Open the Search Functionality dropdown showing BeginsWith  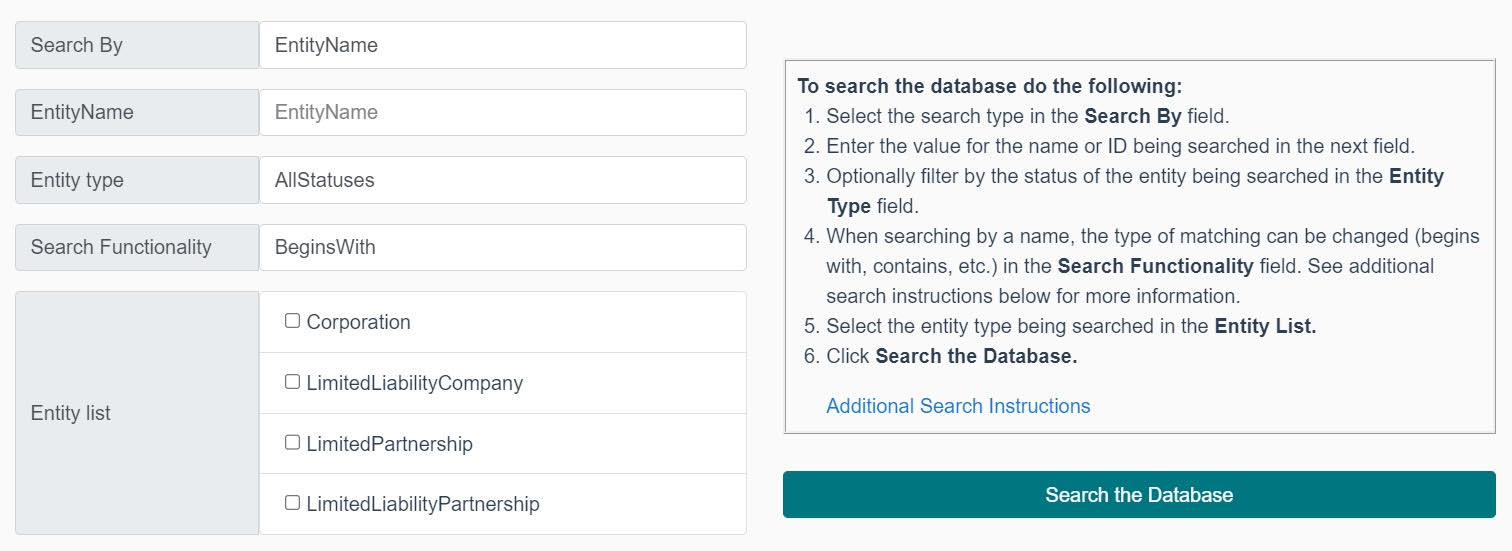click(502, 247)
